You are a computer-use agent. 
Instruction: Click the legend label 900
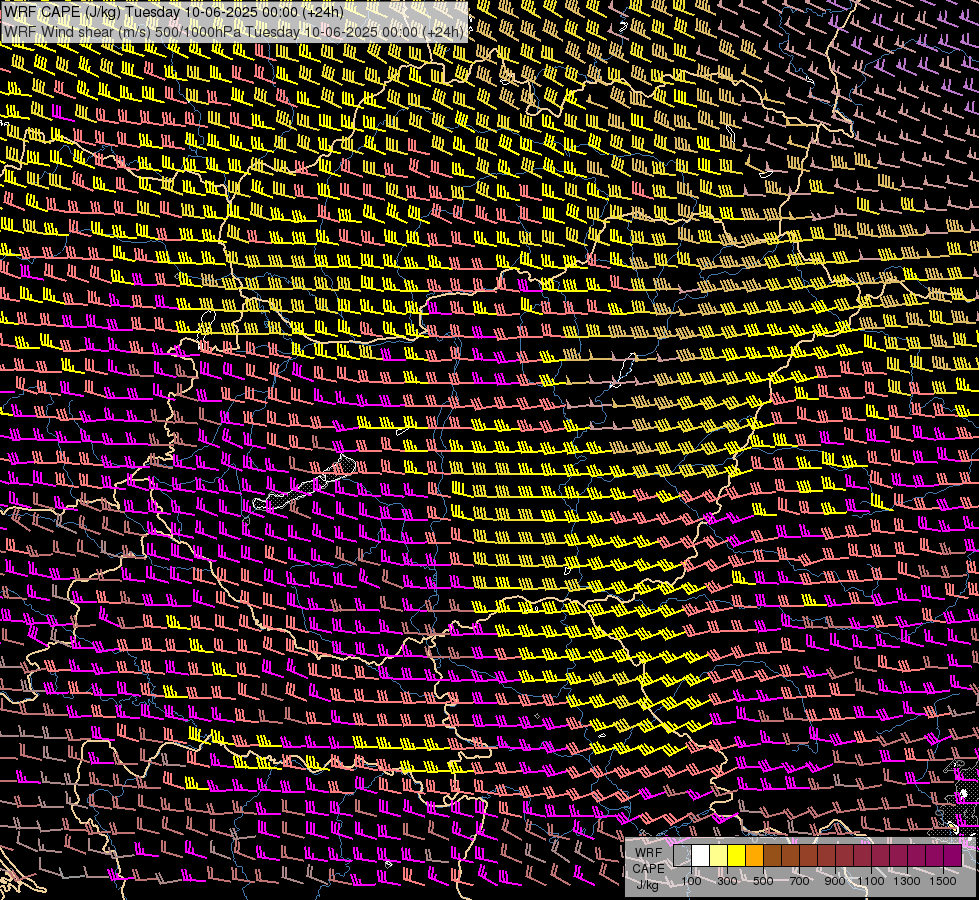coord(835,881)
